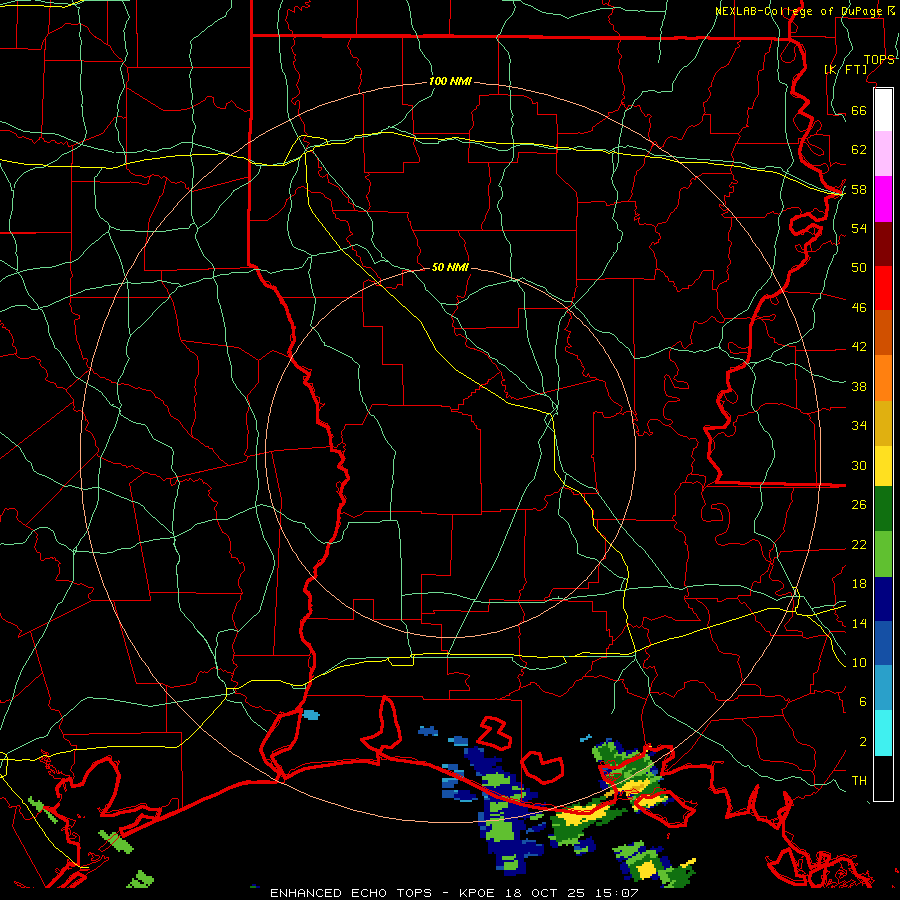The image size is (900, 900).
Task: Click the "2" legend value
Action: [863, 741]
